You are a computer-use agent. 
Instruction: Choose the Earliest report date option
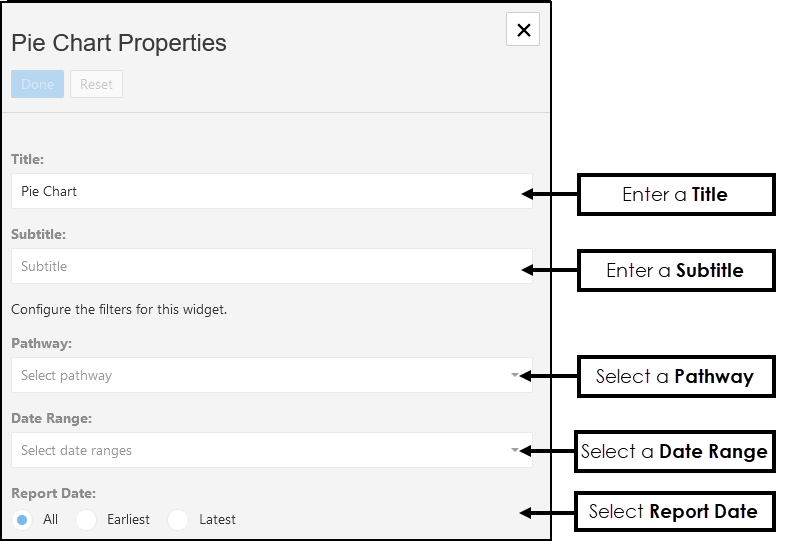click(x=87, y=519)
